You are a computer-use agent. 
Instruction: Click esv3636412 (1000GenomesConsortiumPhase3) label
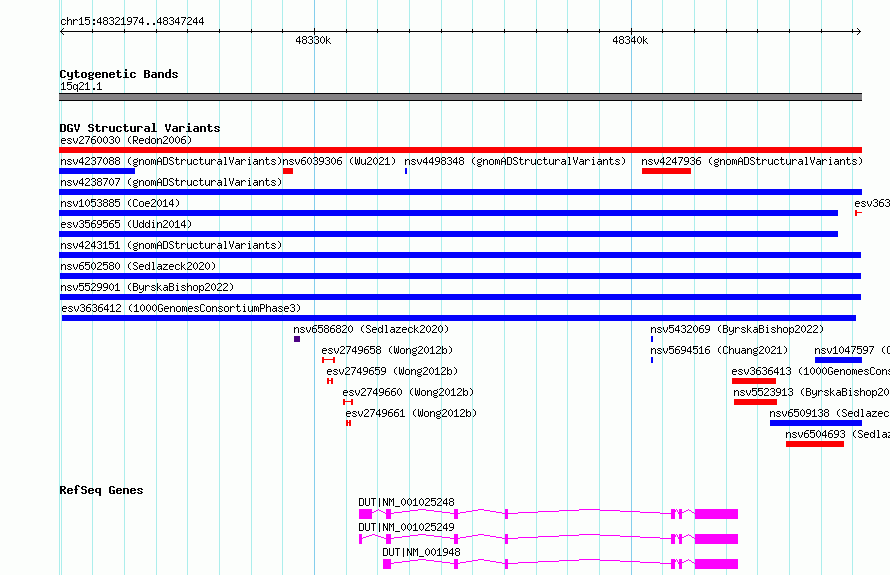click(181, 308)
